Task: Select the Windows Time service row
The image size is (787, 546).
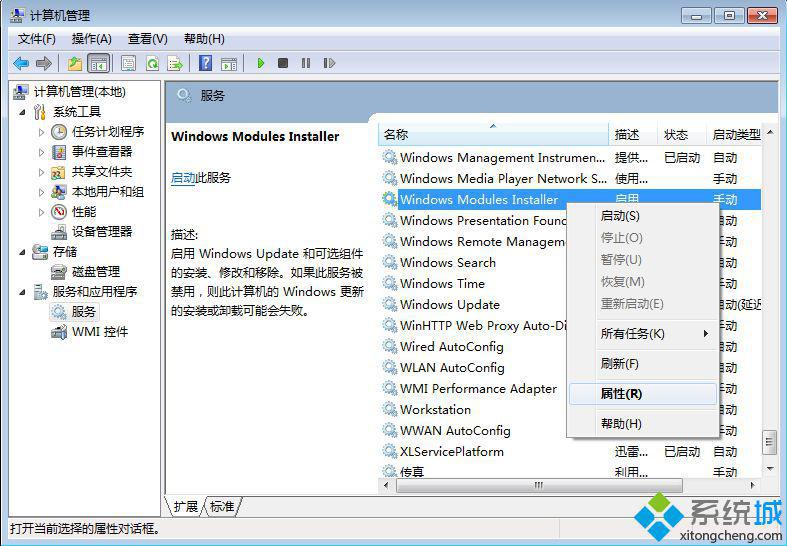Action: coord(473,284)
